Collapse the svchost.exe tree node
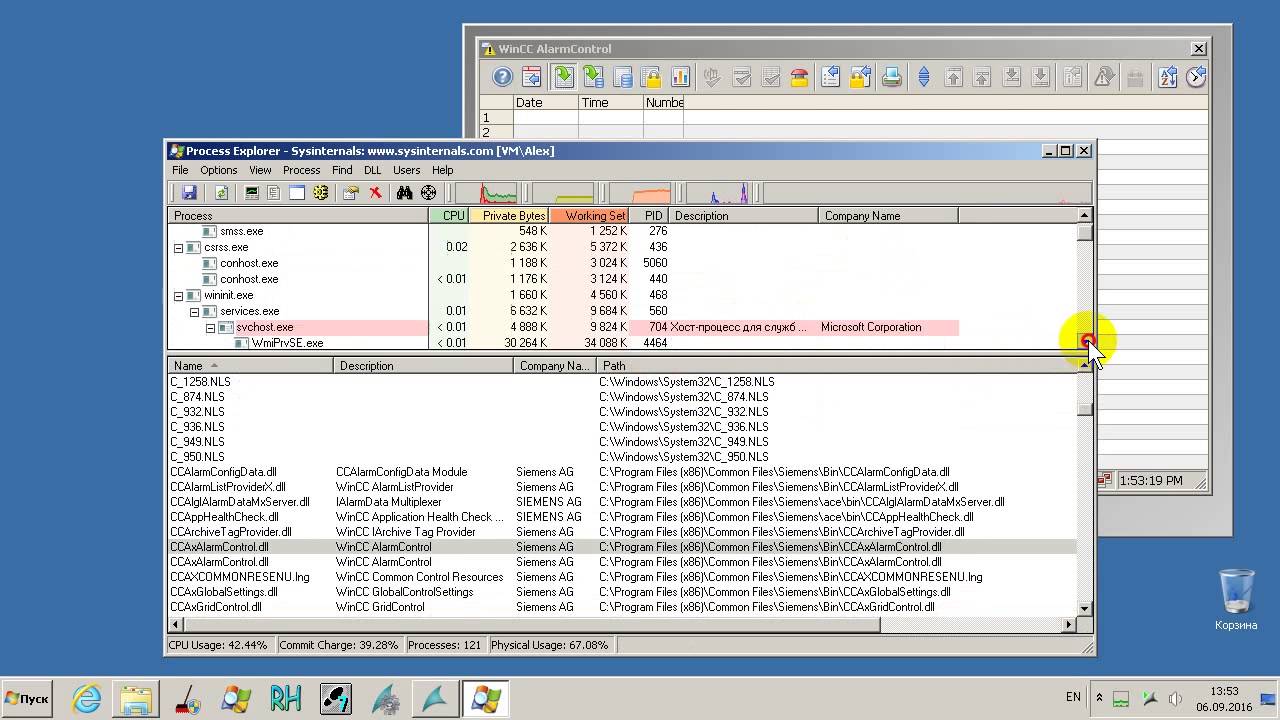 coord(211,327)
